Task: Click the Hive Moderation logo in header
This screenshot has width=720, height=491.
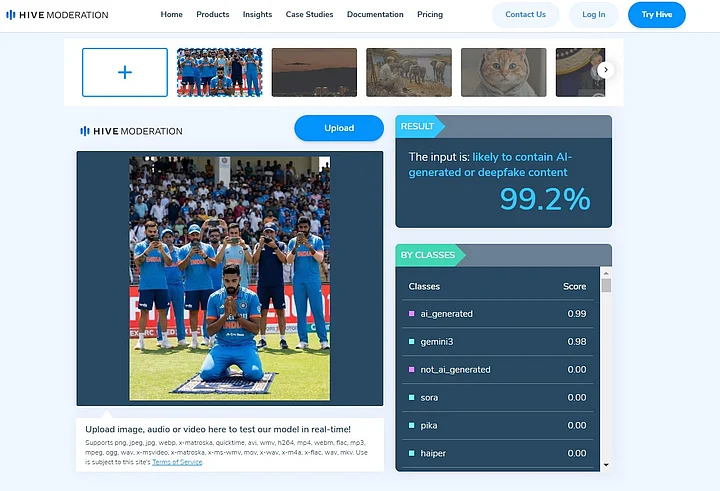Action: (57, 15)
